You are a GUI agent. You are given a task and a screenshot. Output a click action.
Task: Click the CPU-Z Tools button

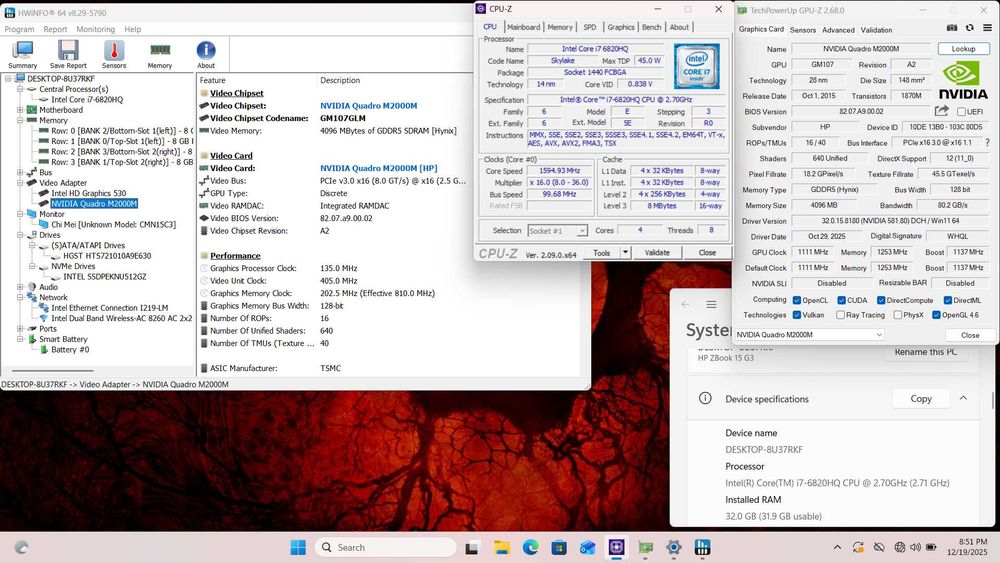point(601,252)
